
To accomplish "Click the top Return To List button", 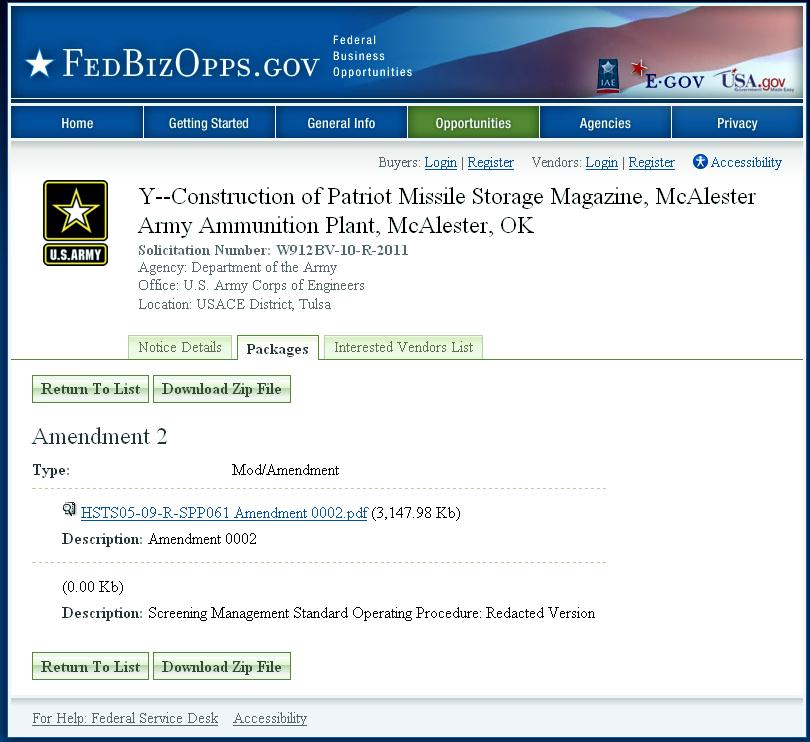I will click(90, 390).
